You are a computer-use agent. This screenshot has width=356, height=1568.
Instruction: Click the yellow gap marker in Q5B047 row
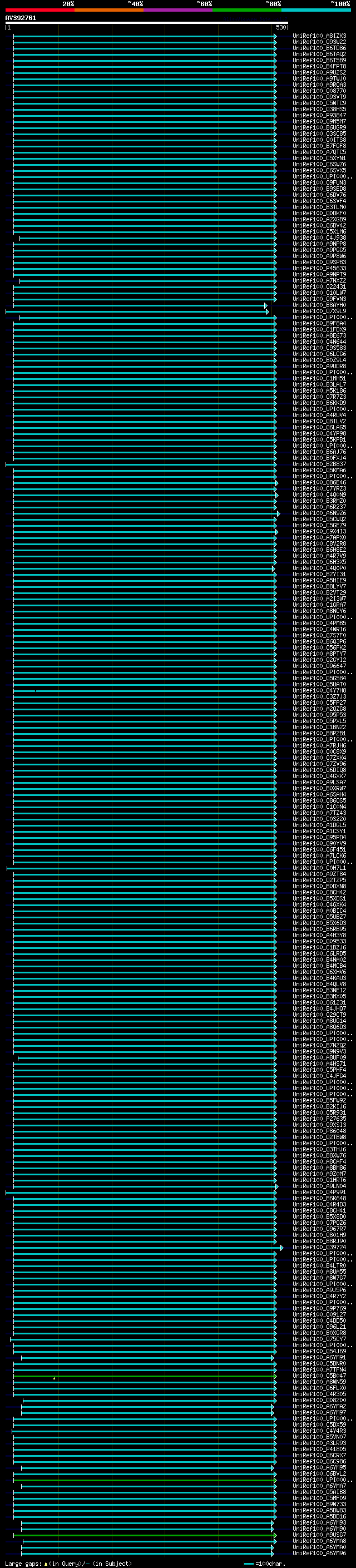pyautogui.click(x=54, y=1378)
